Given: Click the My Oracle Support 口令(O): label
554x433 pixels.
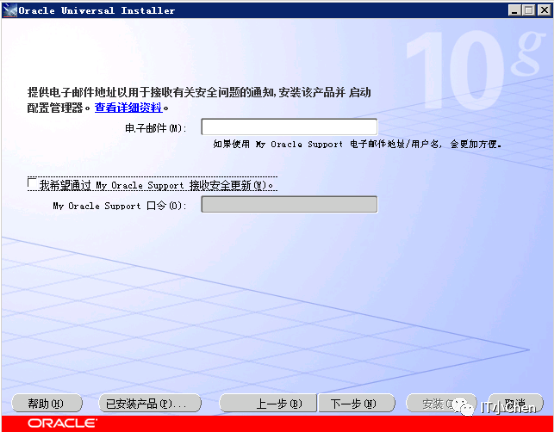Looking at the screenshot, I should 119,206.
